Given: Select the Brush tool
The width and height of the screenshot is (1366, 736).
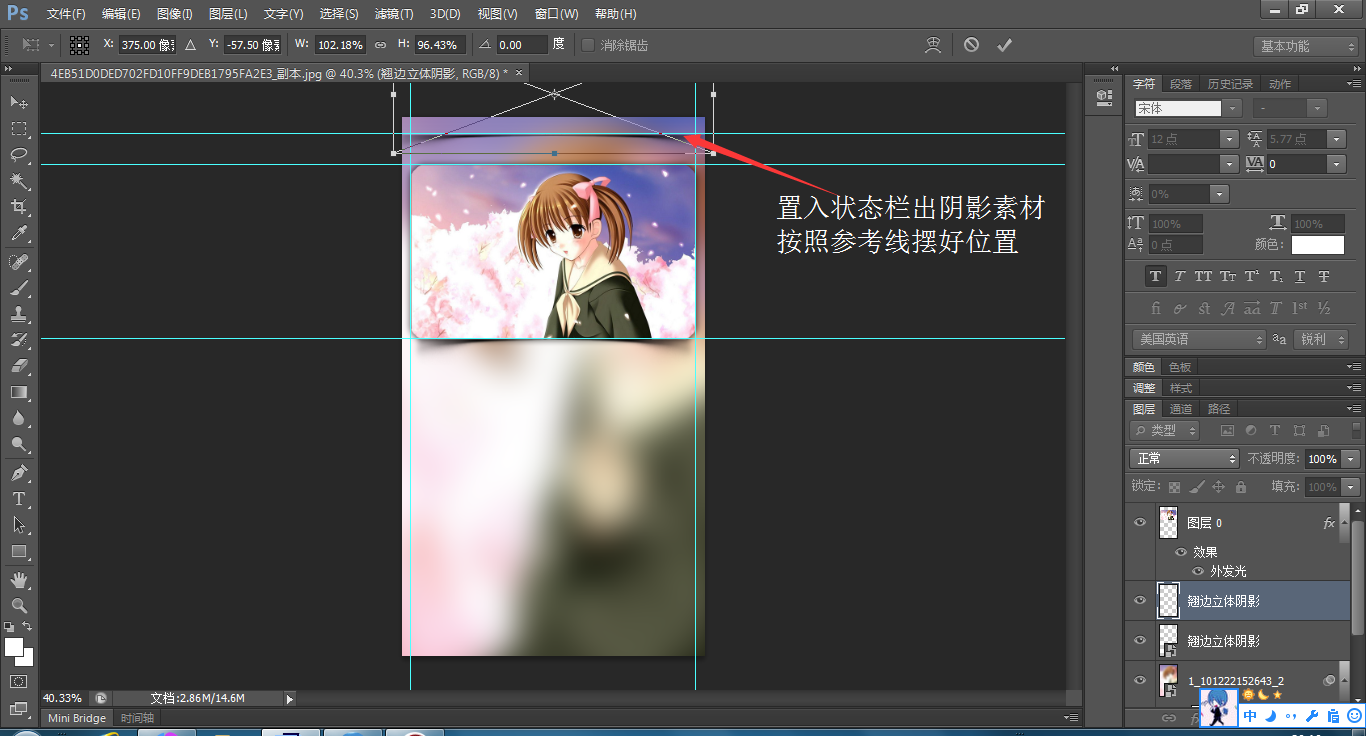Looking at the screenshot, I should (x=19, y=288).
